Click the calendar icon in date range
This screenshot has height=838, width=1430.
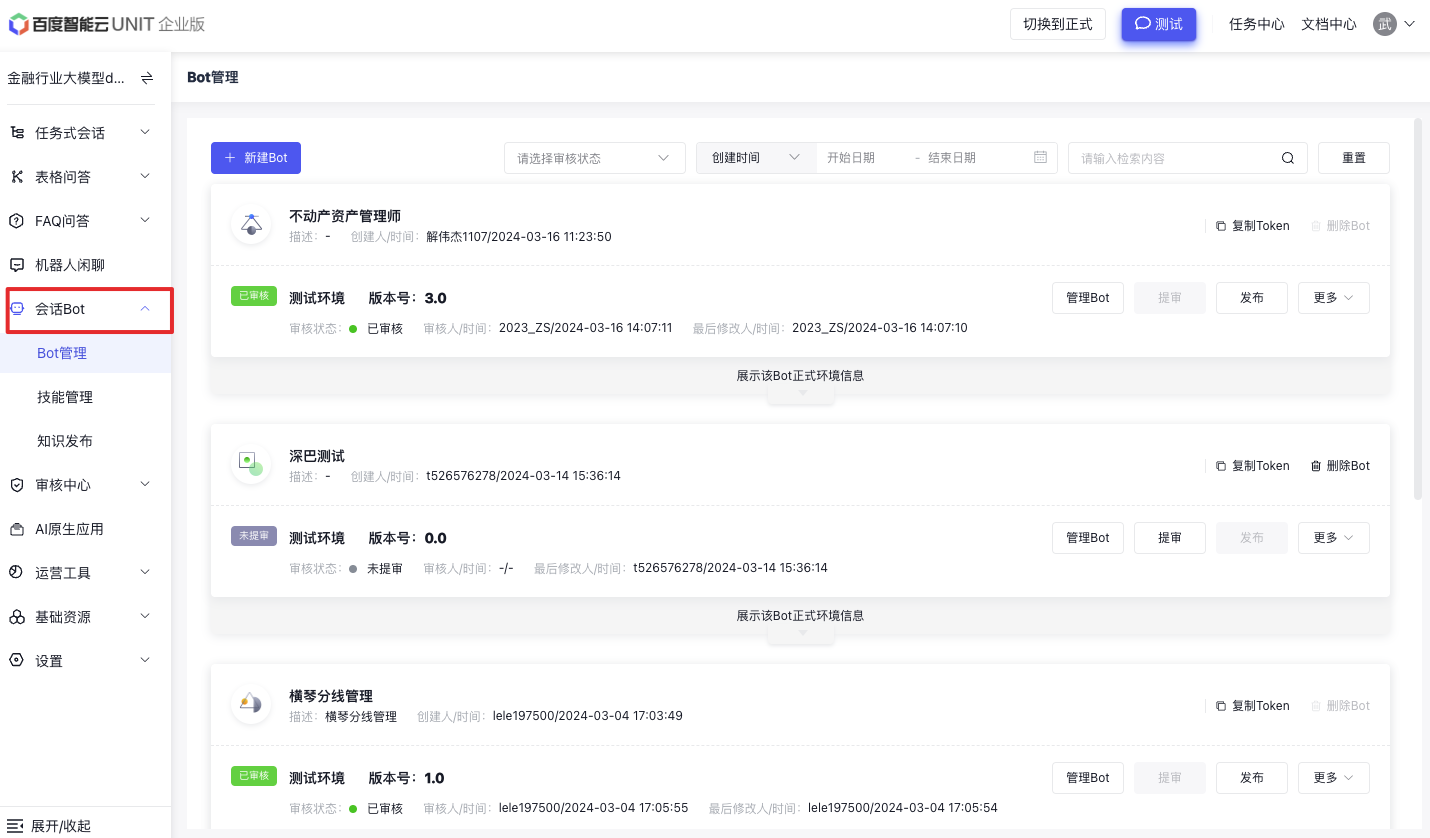[1040, 157]
